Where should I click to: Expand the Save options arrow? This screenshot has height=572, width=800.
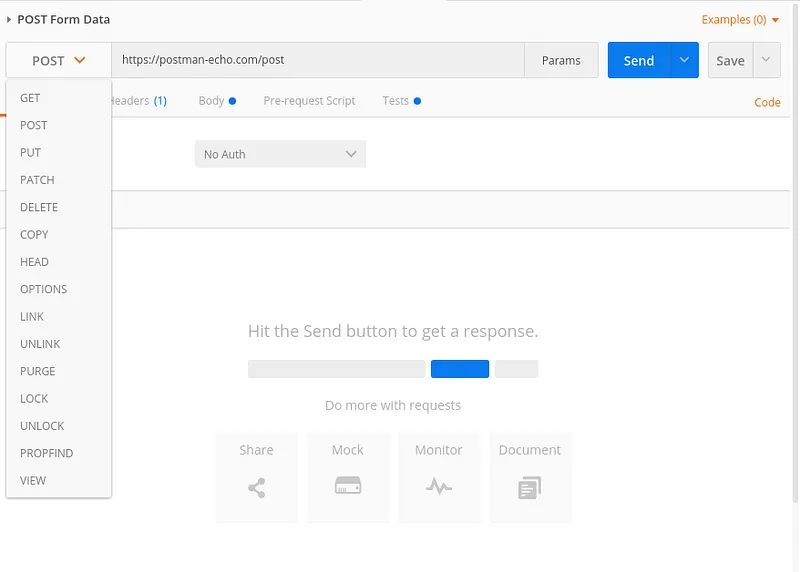(x=766, y=60)
